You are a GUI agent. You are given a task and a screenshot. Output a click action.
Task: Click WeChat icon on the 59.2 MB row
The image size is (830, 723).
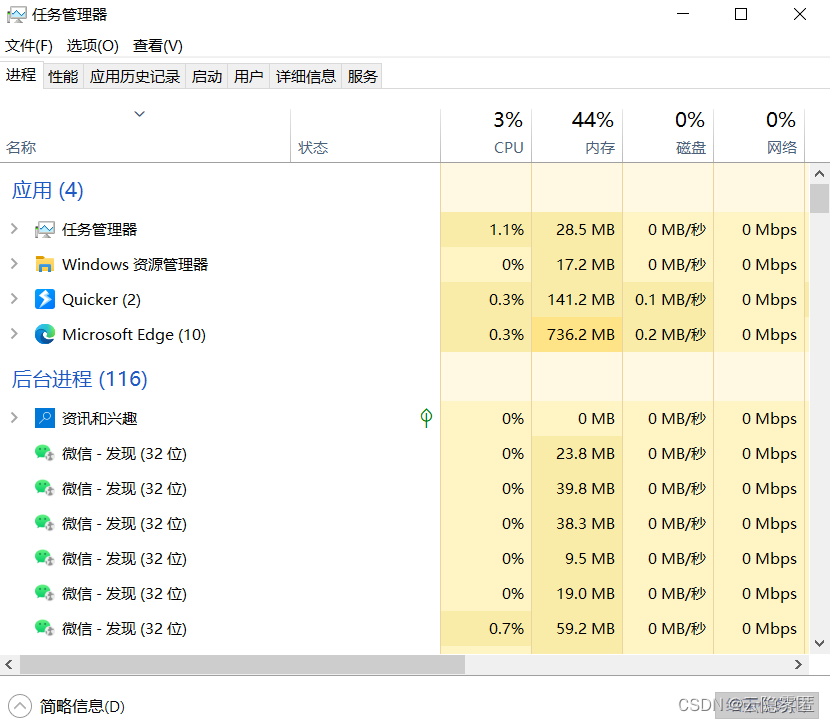coord(44,628)
